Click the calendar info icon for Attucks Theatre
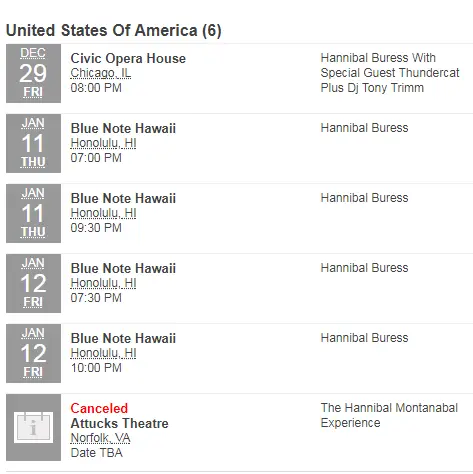Image resolution: width=473 pixels, height=474 pixels. [33, 427]
